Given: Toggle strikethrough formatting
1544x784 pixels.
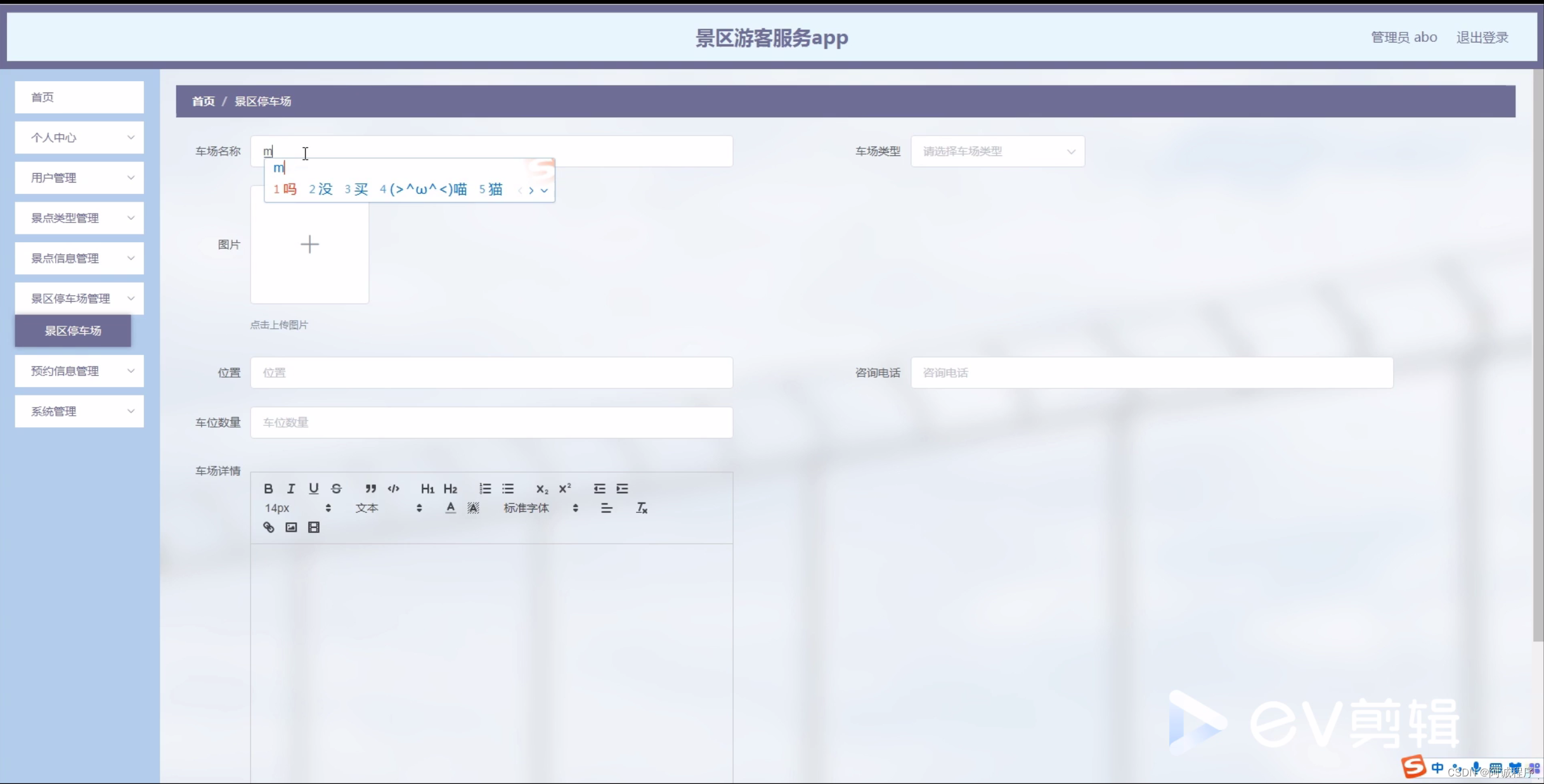Looking at the screenshot, I should click(336, 488).
